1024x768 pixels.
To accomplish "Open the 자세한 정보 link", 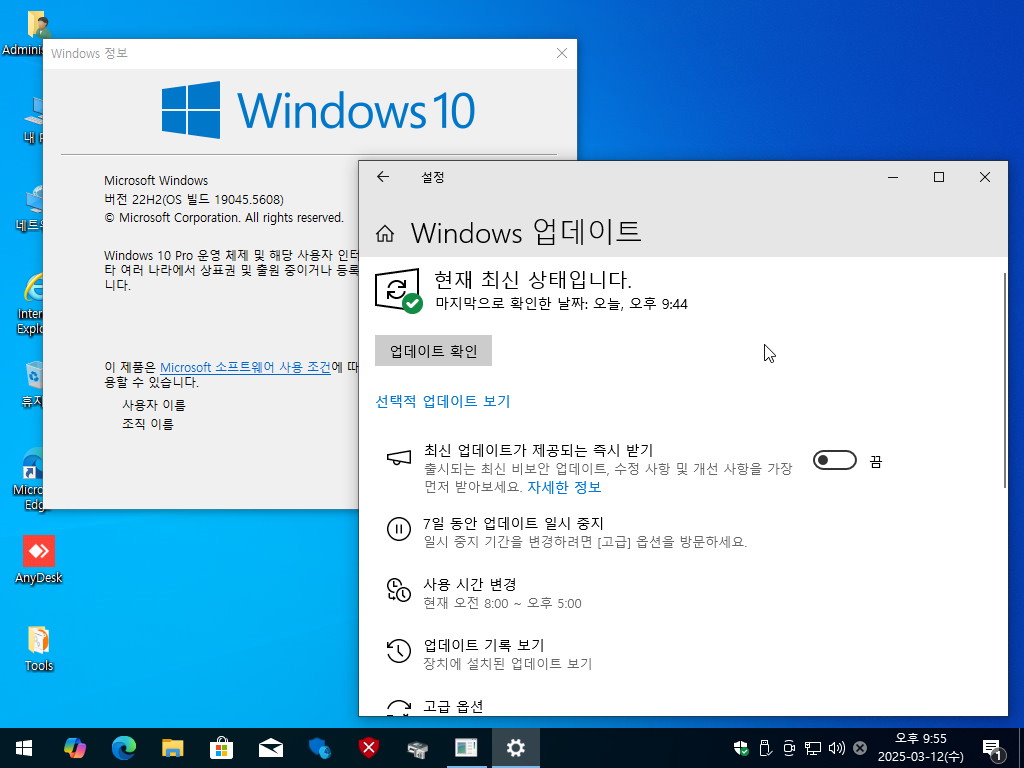I will tap(564, 487).
